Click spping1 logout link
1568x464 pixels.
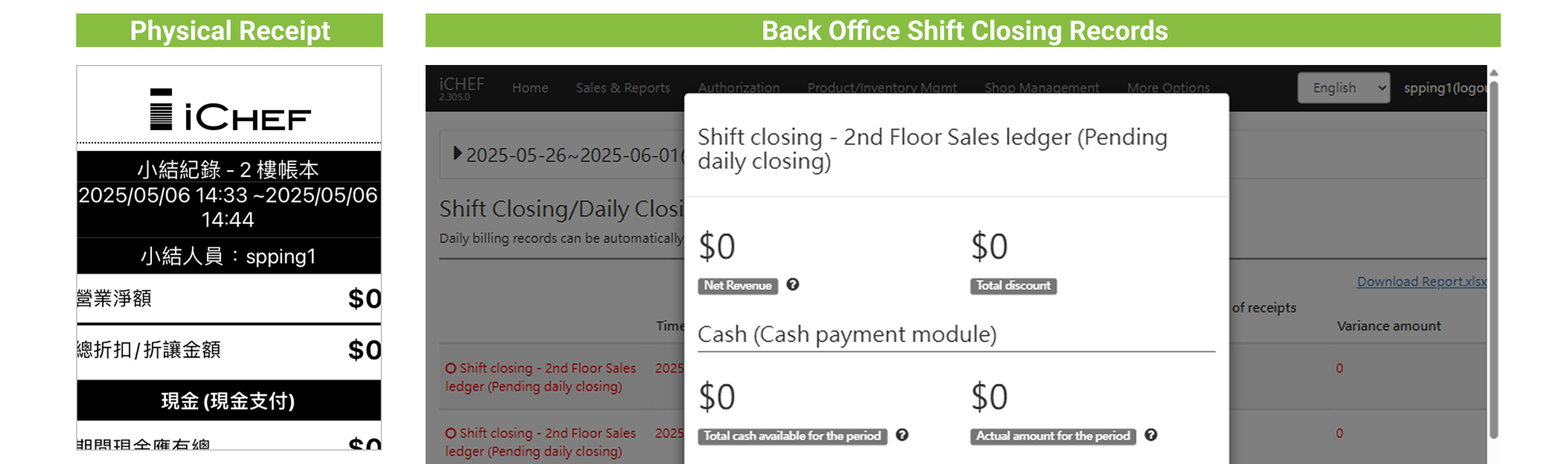pyautogui.click(x=1444, y=87)
